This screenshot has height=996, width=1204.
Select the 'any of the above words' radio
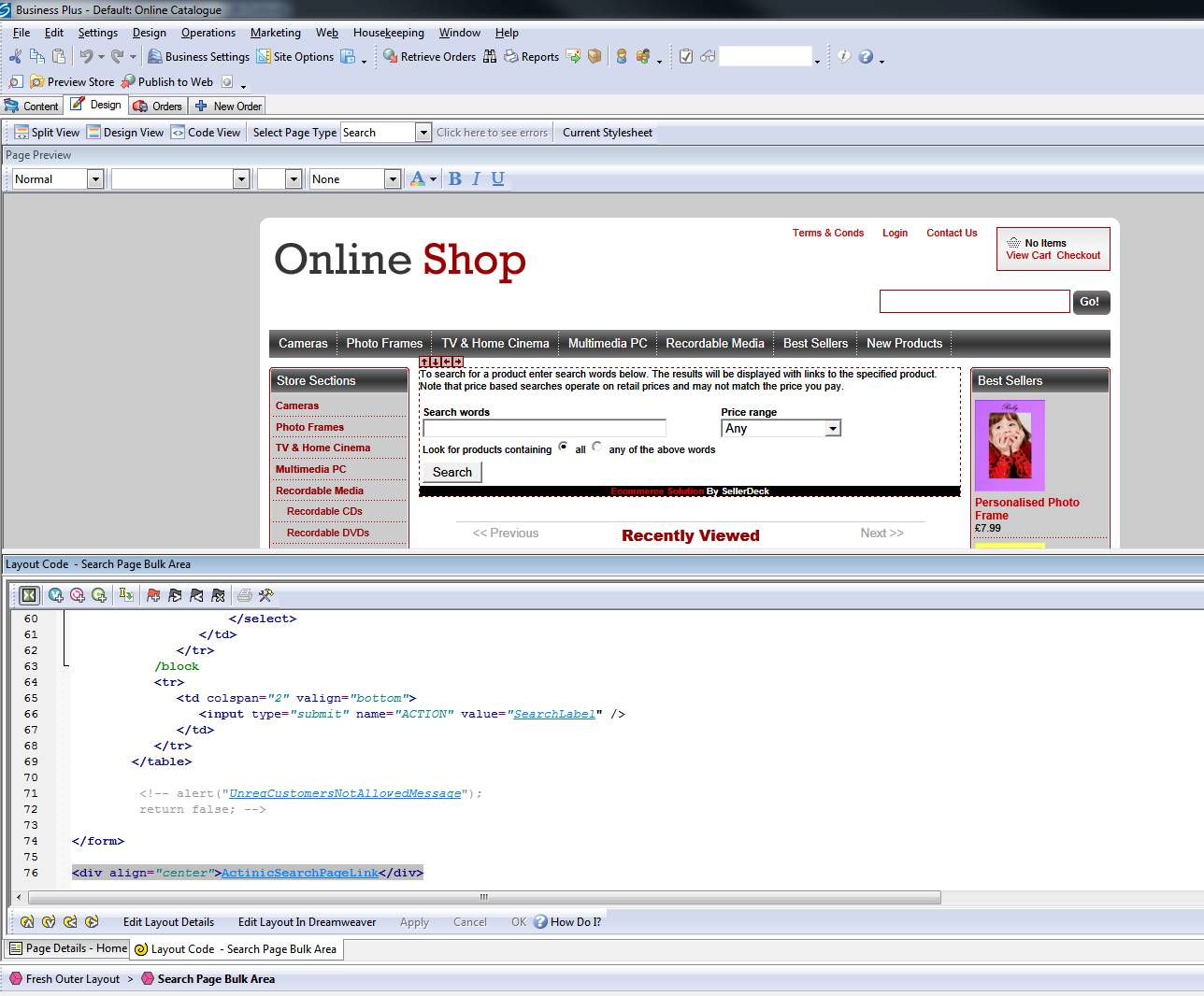(596, 447)
